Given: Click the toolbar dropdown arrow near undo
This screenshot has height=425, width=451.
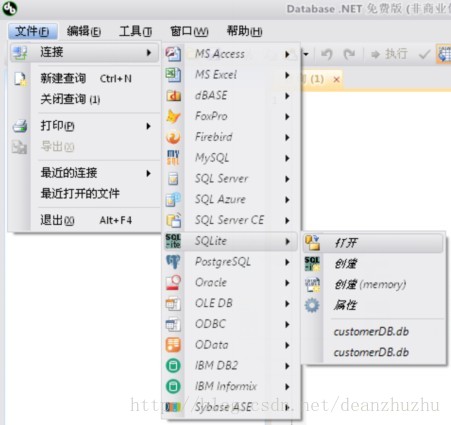Looking at the screenshot, I should (306, 54).
